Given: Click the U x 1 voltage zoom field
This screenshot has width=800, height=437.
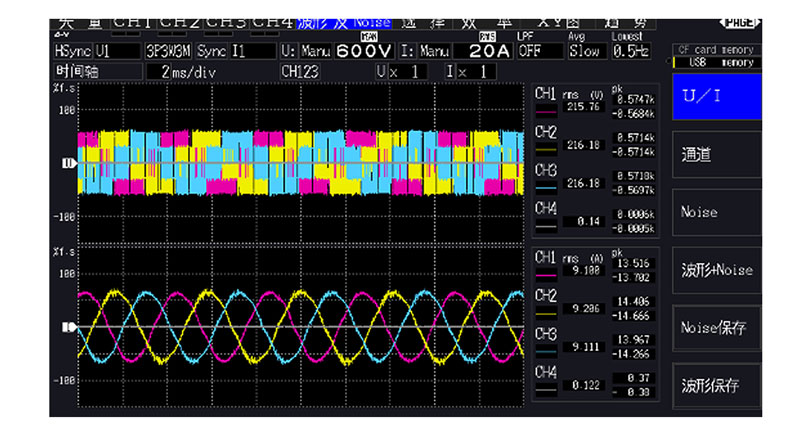Looking at the screenshot, I should tap(402, 72).
